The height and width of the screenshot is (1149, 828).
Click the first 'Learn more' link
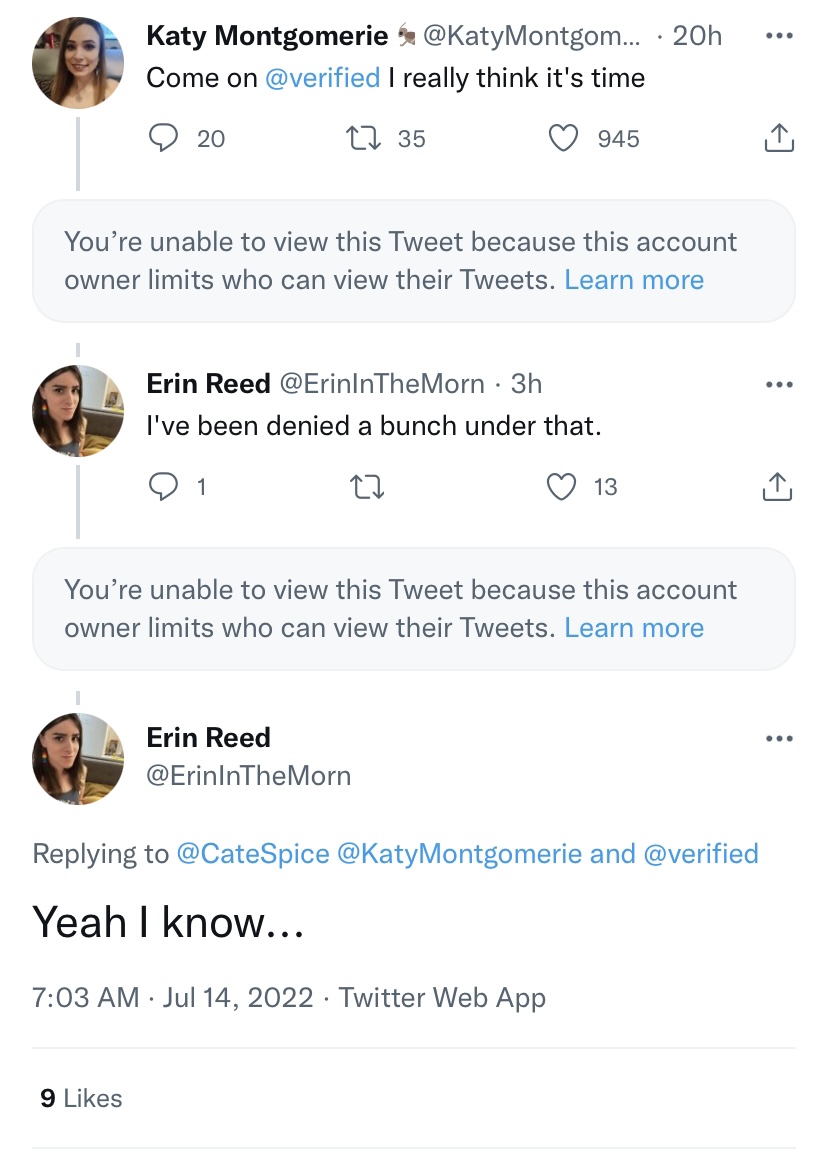pyautogui.click(x=634, y=280)
